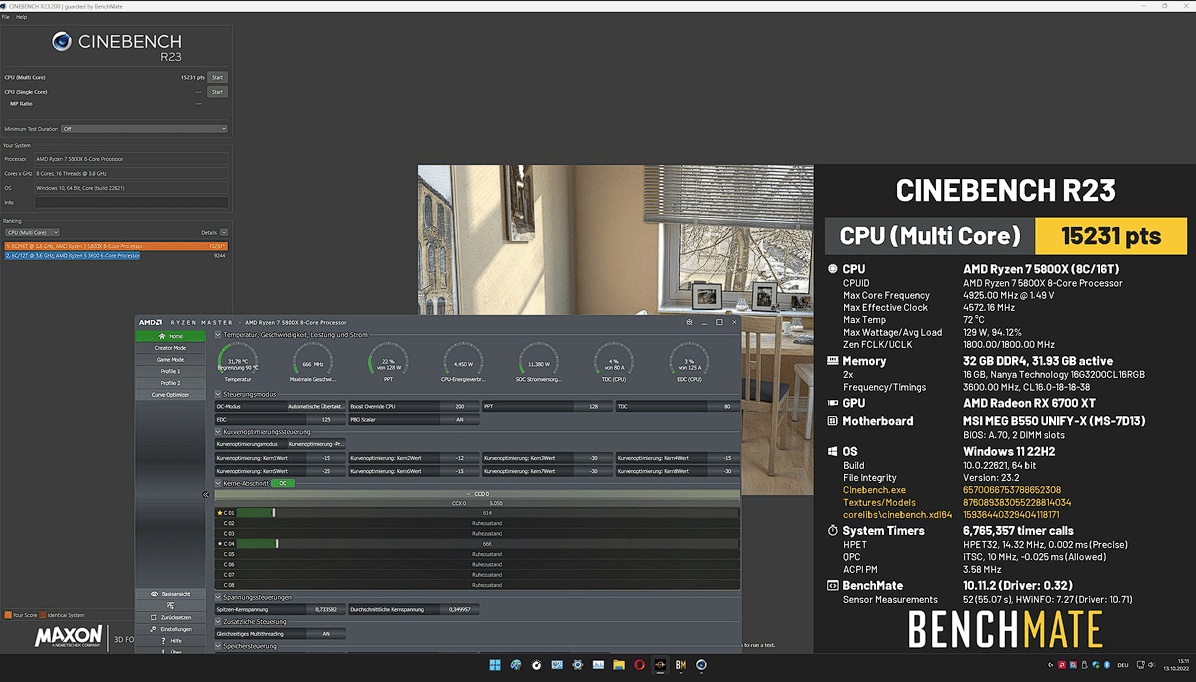Open Hilfe in Ryzen Master
Image resolution: width=1196 pixels, height=682 pixels.
(x=170, y=641)
